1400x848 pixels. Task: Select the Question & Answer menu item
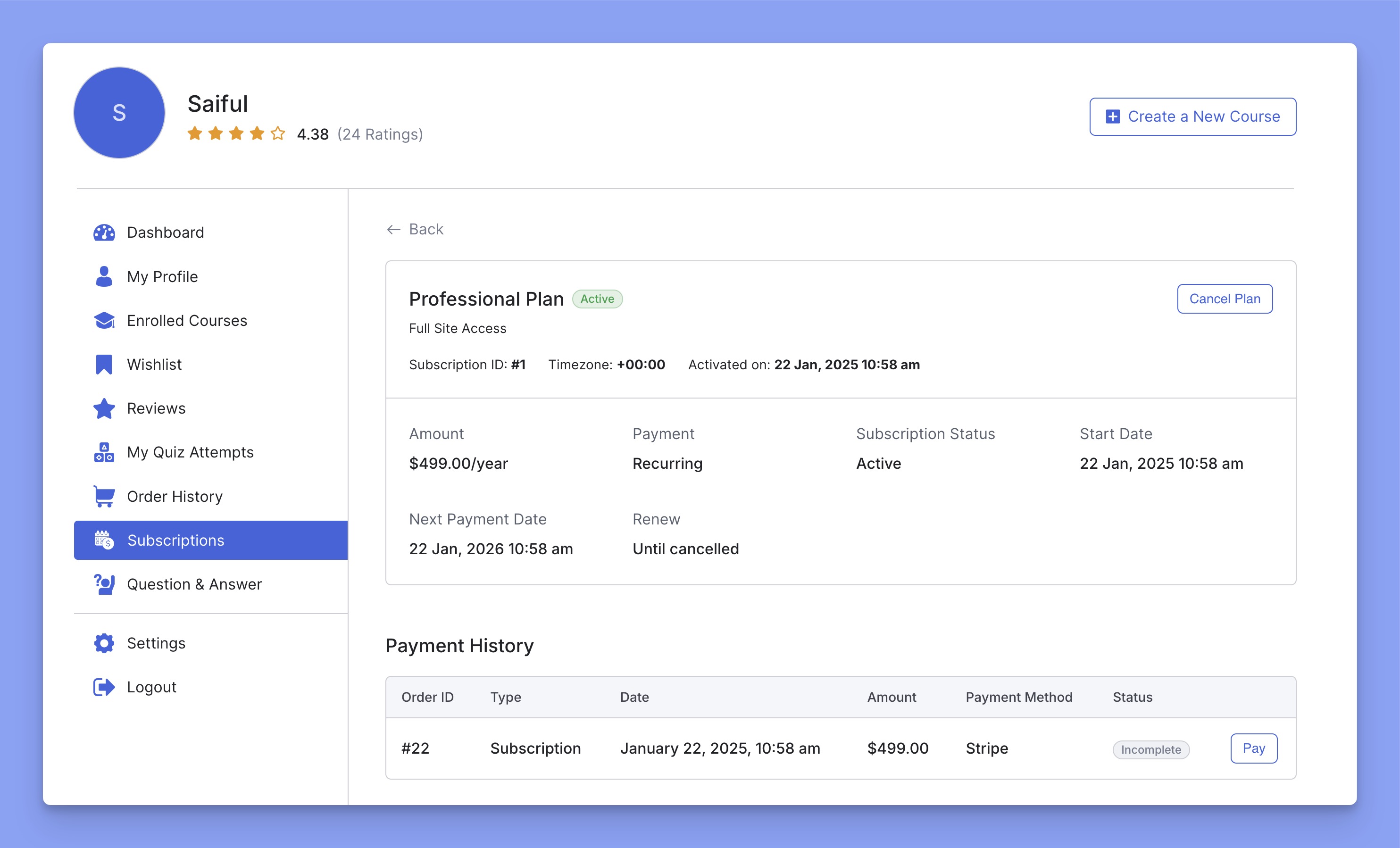pyautogui.click(x=194, y=584)
